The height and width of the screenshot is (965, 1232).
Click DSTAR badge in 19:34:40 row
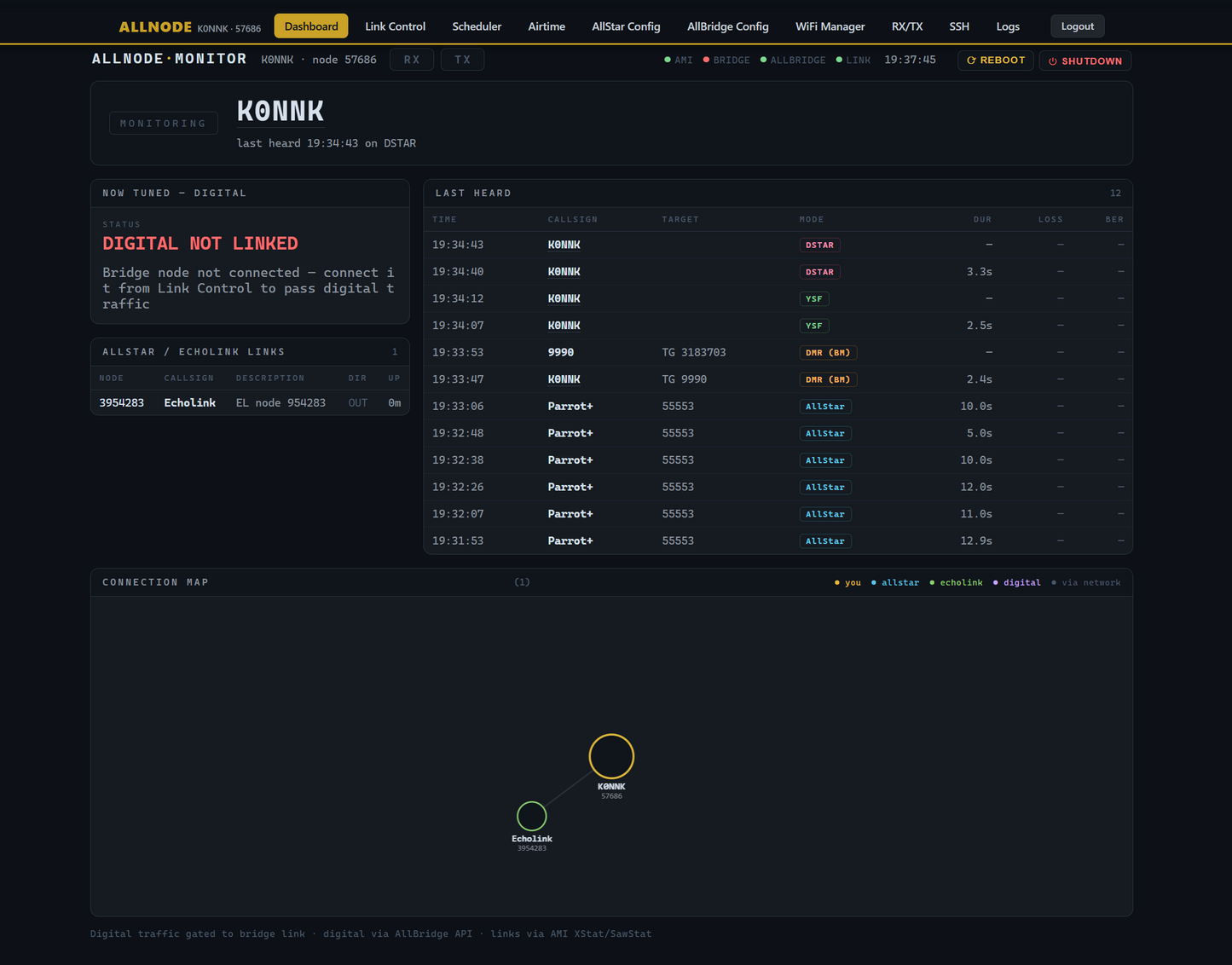click(x=819, y=272)
